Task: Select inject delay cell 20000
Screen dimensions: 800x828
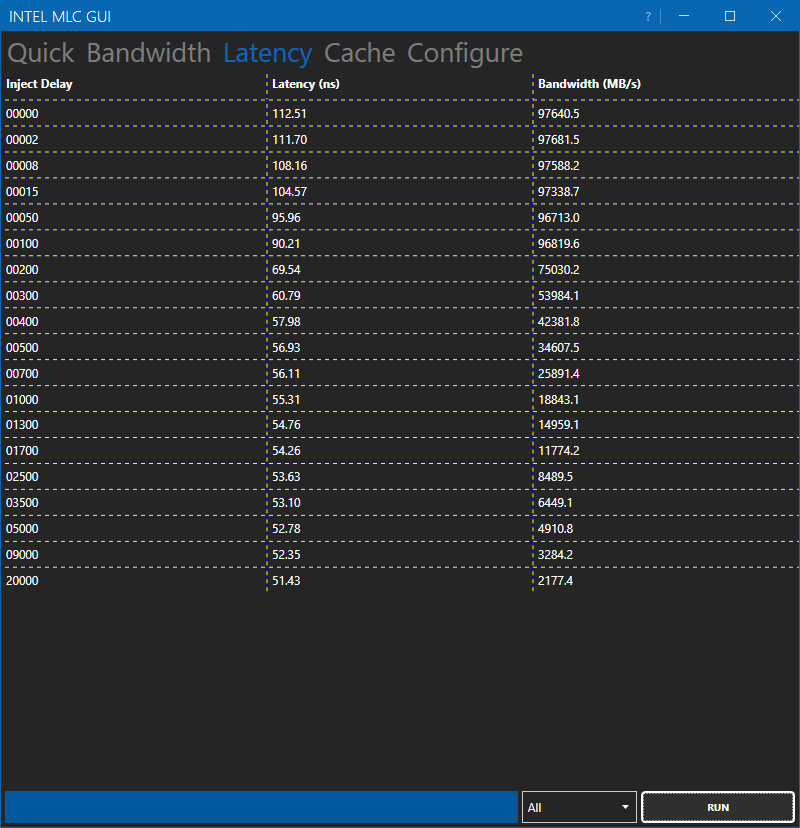Action: click(x=22, y=580)
